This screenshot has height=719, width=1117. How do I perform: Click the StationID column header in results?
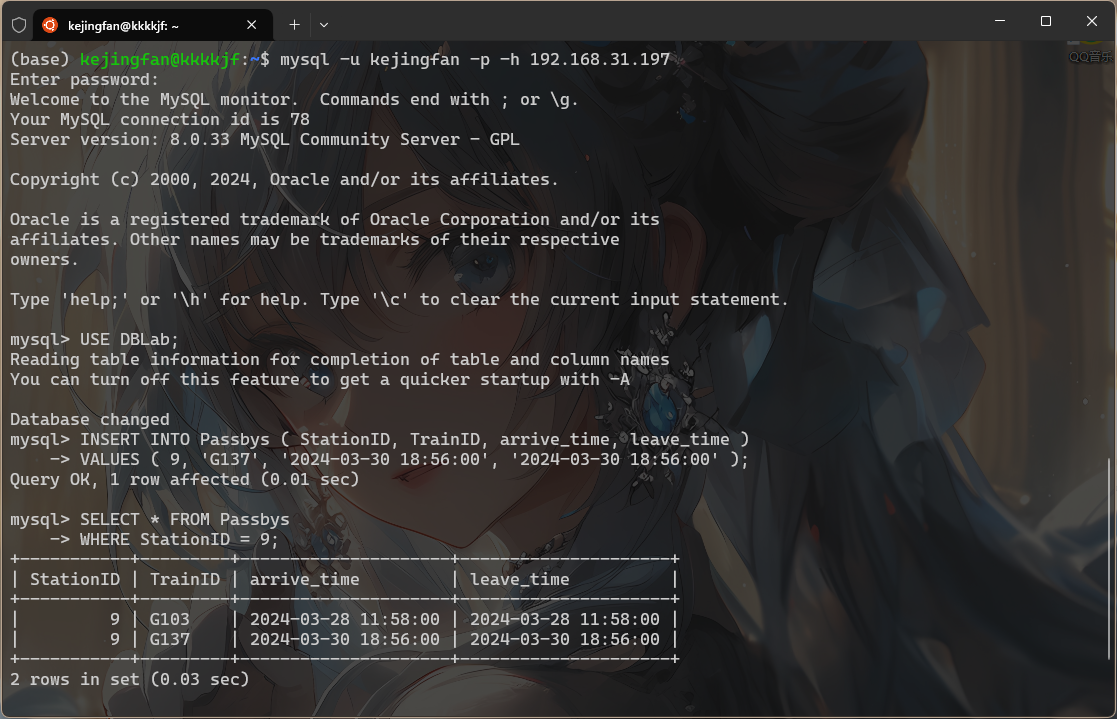(75, 580)
